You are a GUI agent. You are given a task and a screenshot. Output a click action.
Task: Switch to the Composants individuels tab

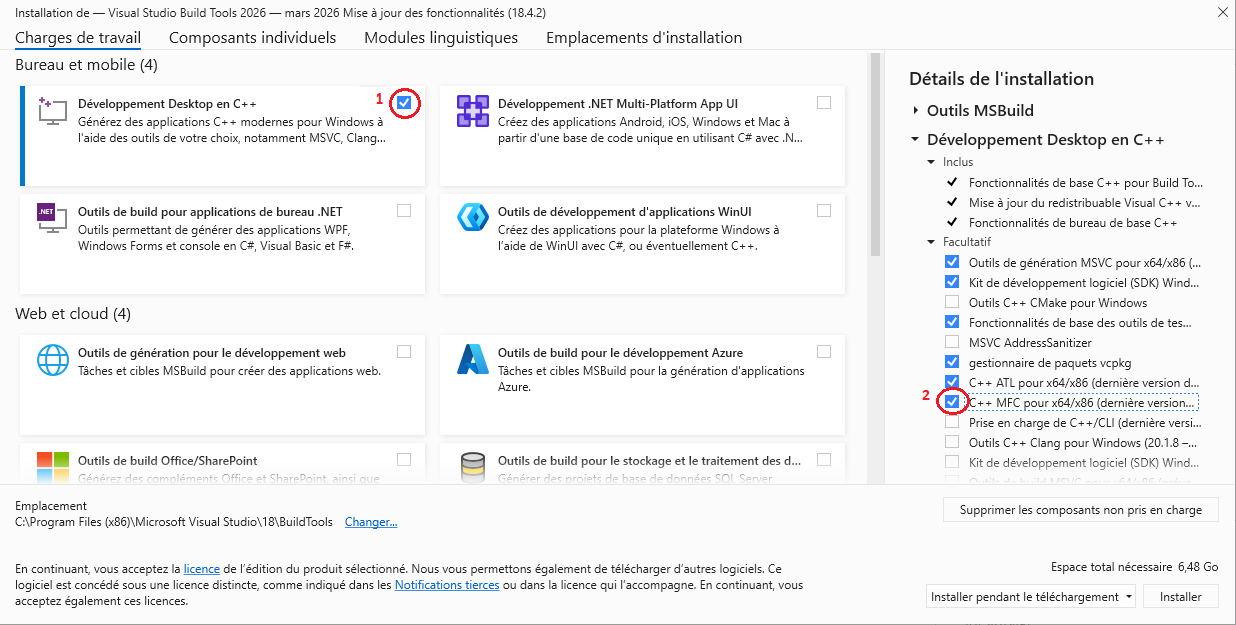click(x=252, y=38)
